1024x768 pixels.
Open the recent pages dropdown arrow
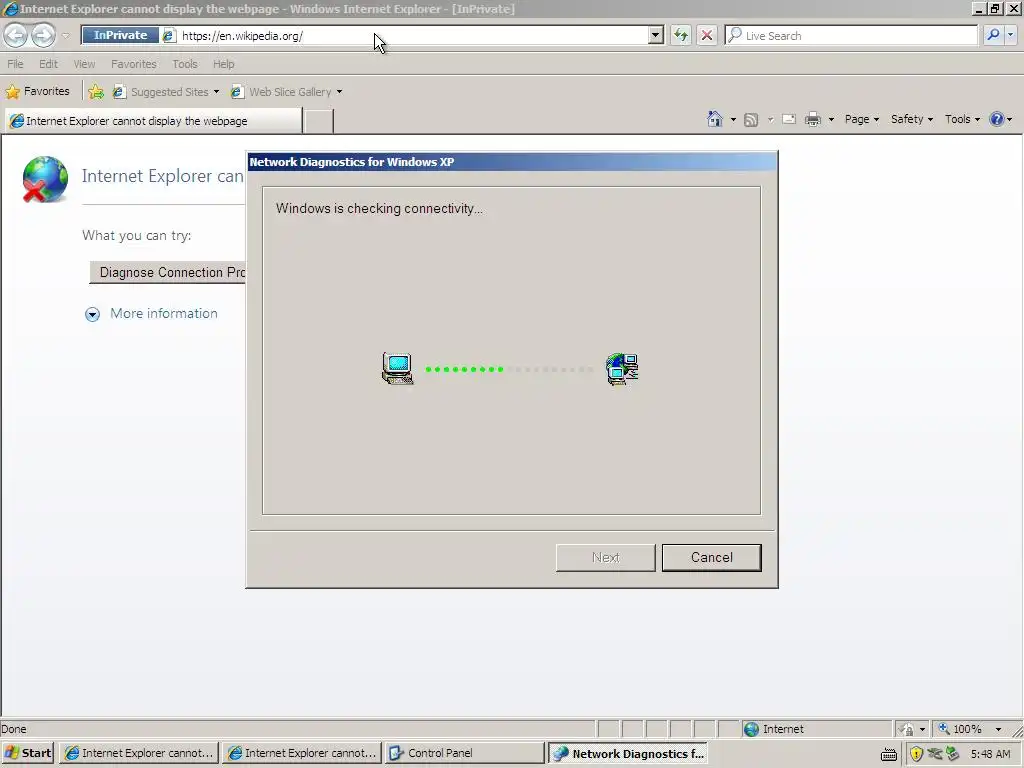point(65,36)
